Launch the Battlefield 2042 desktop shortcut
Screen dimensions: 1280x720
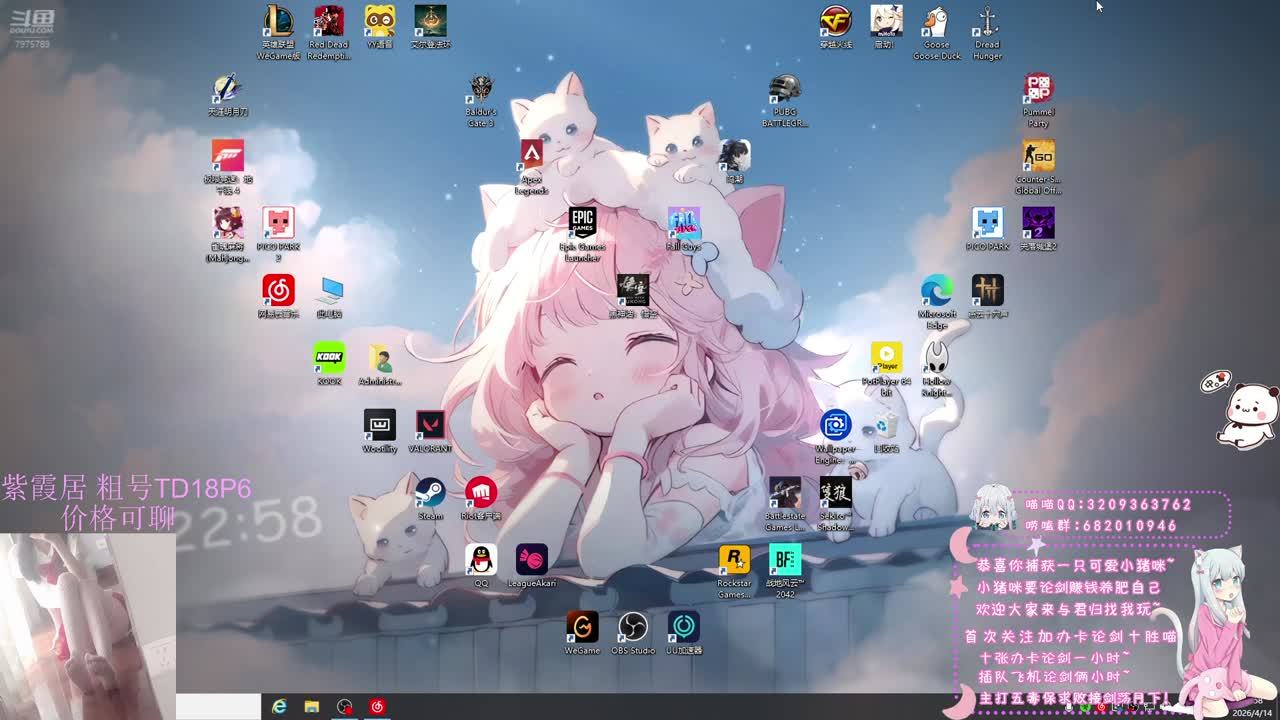pyautogui.click(x=785, y=572)
